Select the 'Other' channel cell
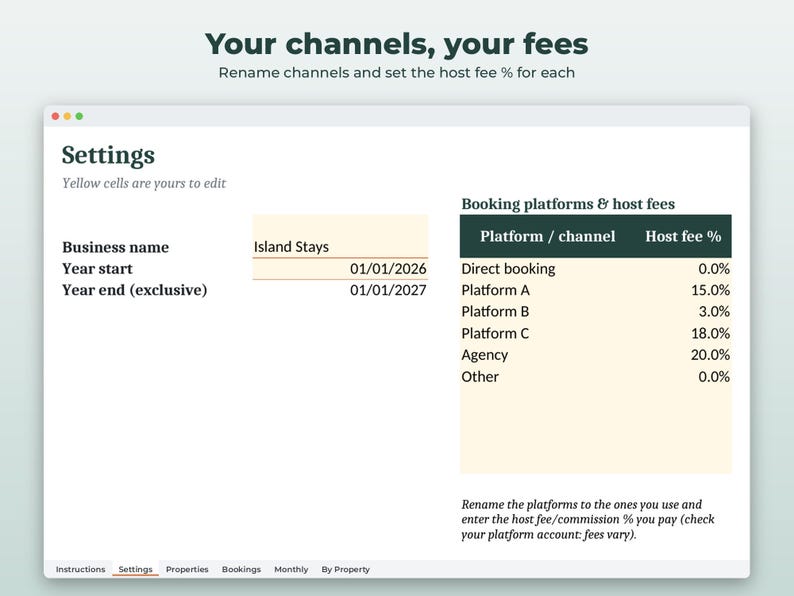This screenshot has height=596, width=794. [548, 377]
